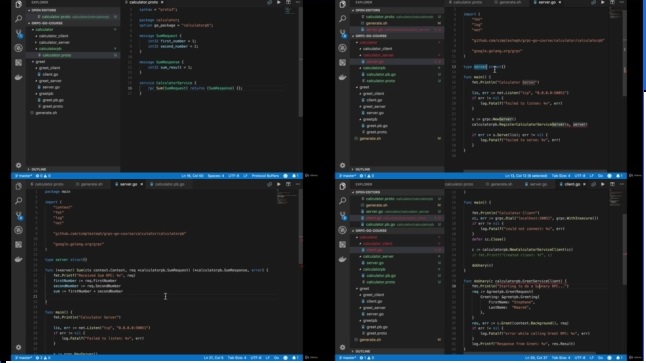Open Extensions view in top-right window
646x363 pixels.
[x=343, y=63]
